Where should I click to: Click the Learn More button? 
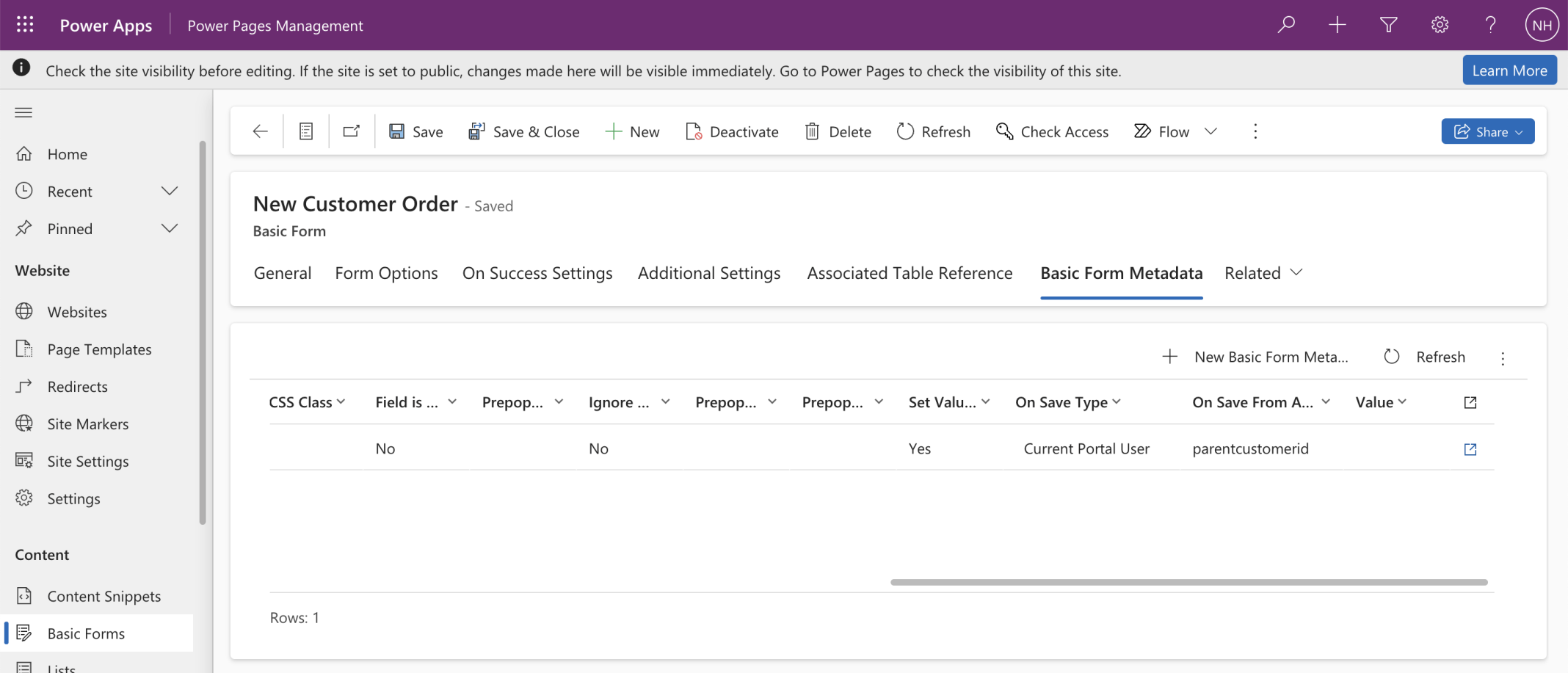1509,70
